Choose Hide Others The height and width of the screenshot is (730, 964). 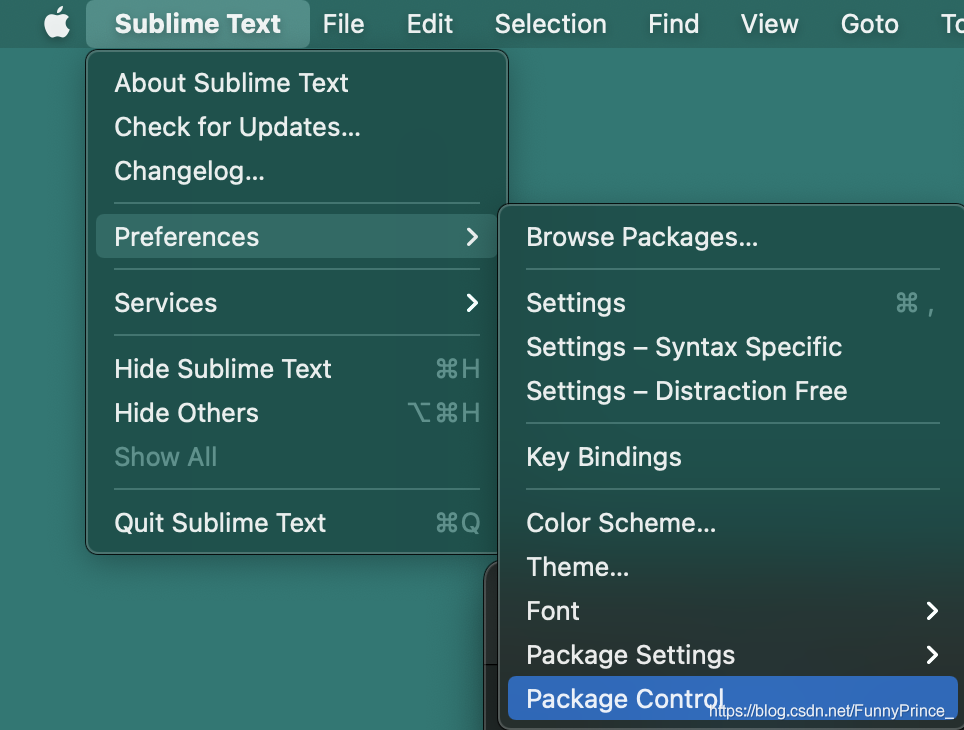(x=297, y=413)
